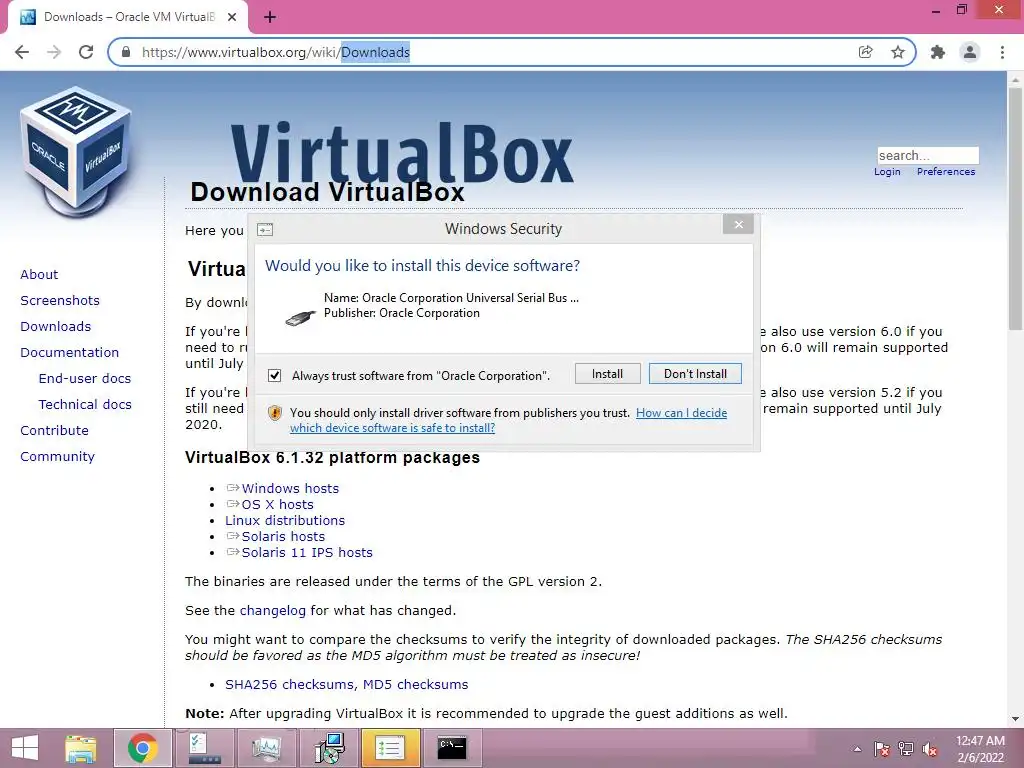This screenshot has height=768, width=1024.
Task: Click the scrollbar down arrow
Action: click(x=1015, y=719)
